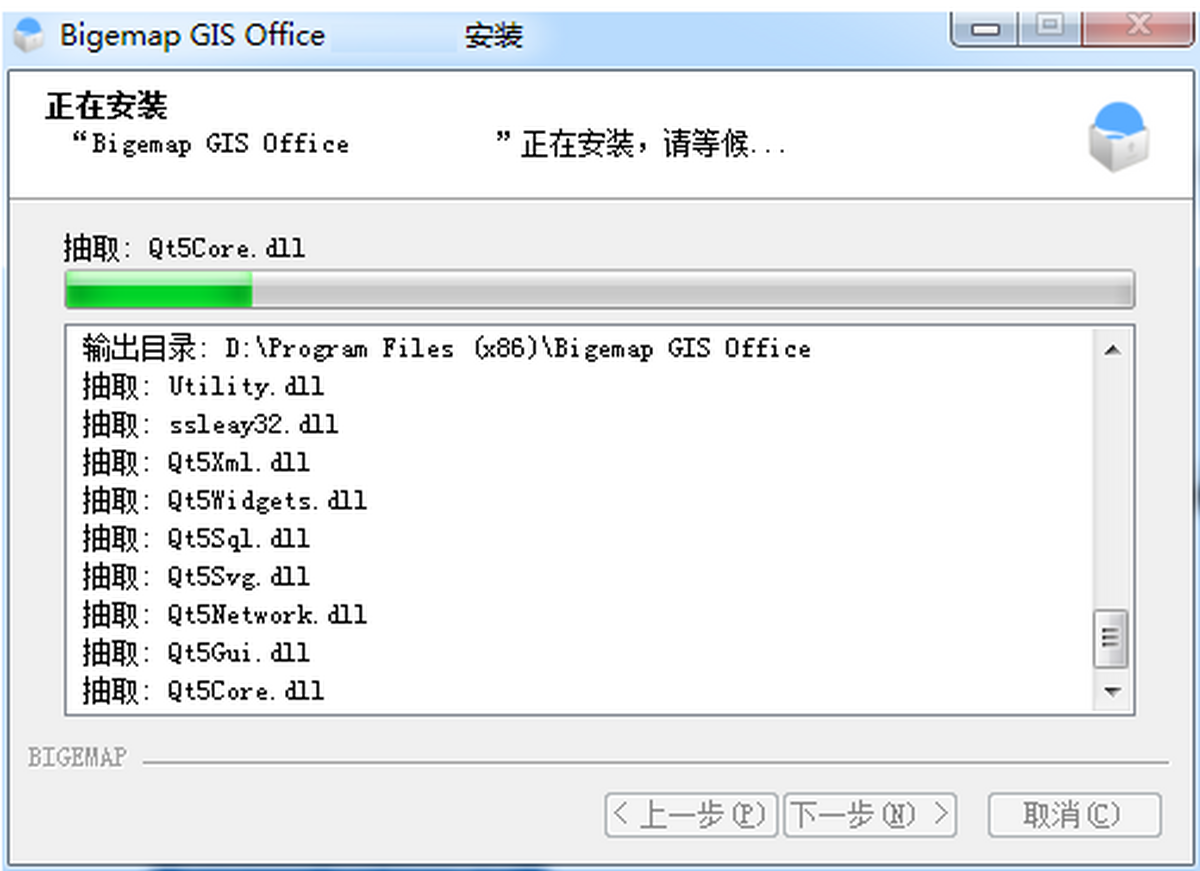This screenshot has height=871, width=1200.
Task: Minimize the installer window
Action: (x=987, y=27)
